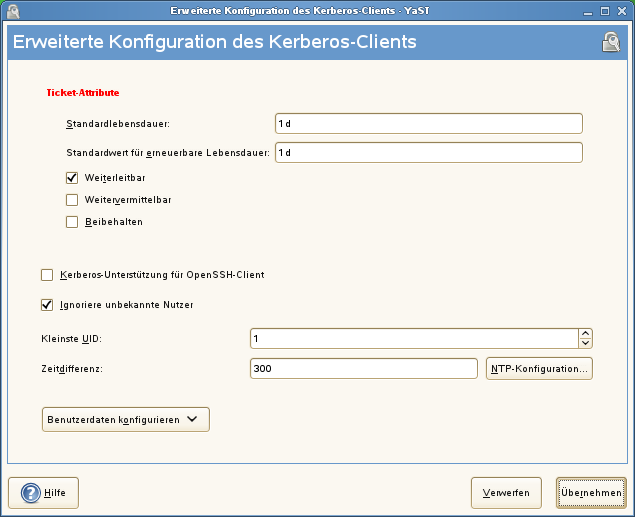Image resolution: width=635 pixels, height=517 pixels.
Task: Click the window menu icon in title bar
Action: (11, 10)
